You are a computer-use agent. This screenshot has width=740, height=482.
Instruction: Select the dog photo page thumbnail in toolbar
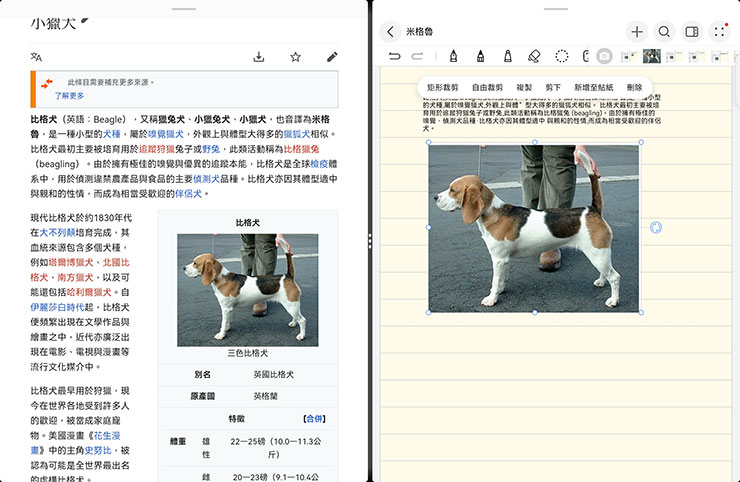pyautogui.click(x=652, y=56)
